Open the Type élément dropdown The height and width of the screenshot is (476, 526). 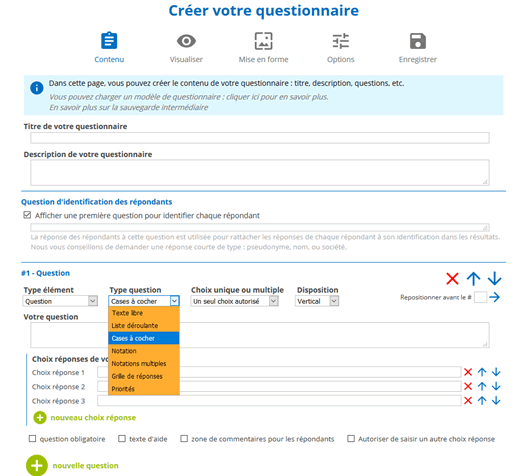[x=60, y=301]
